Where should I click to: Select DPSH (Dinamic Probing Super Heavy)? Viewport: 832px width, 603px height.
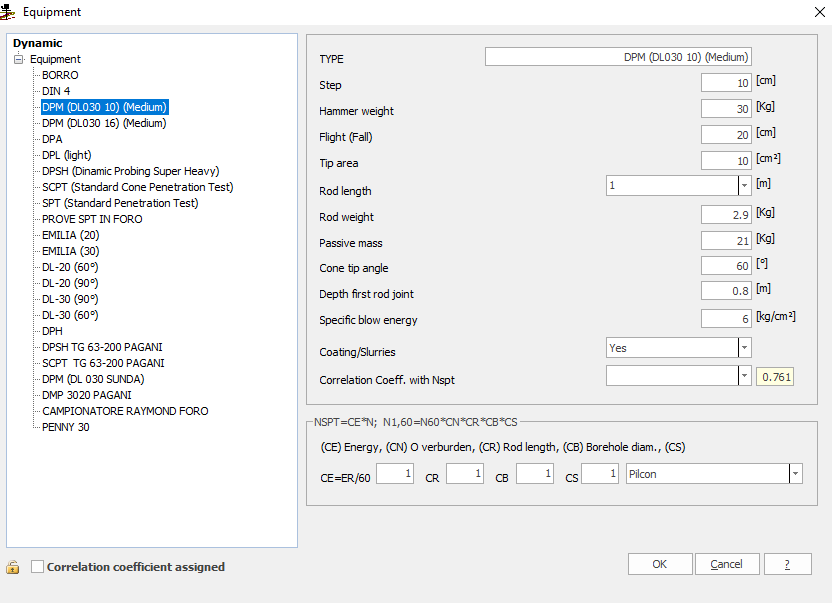point(131,171)
